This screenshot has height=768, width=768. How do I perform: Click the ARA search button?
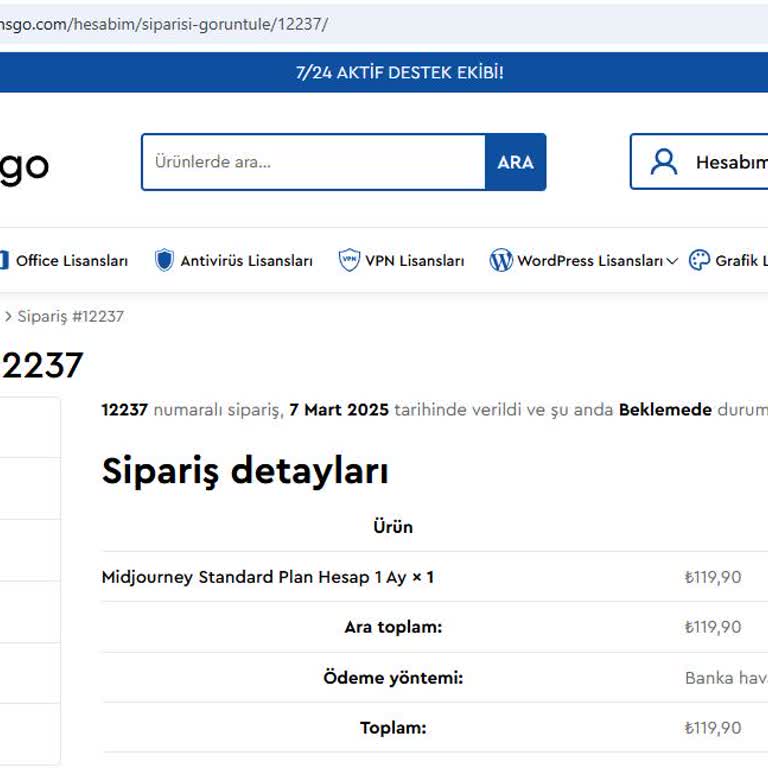pos(515,162)
